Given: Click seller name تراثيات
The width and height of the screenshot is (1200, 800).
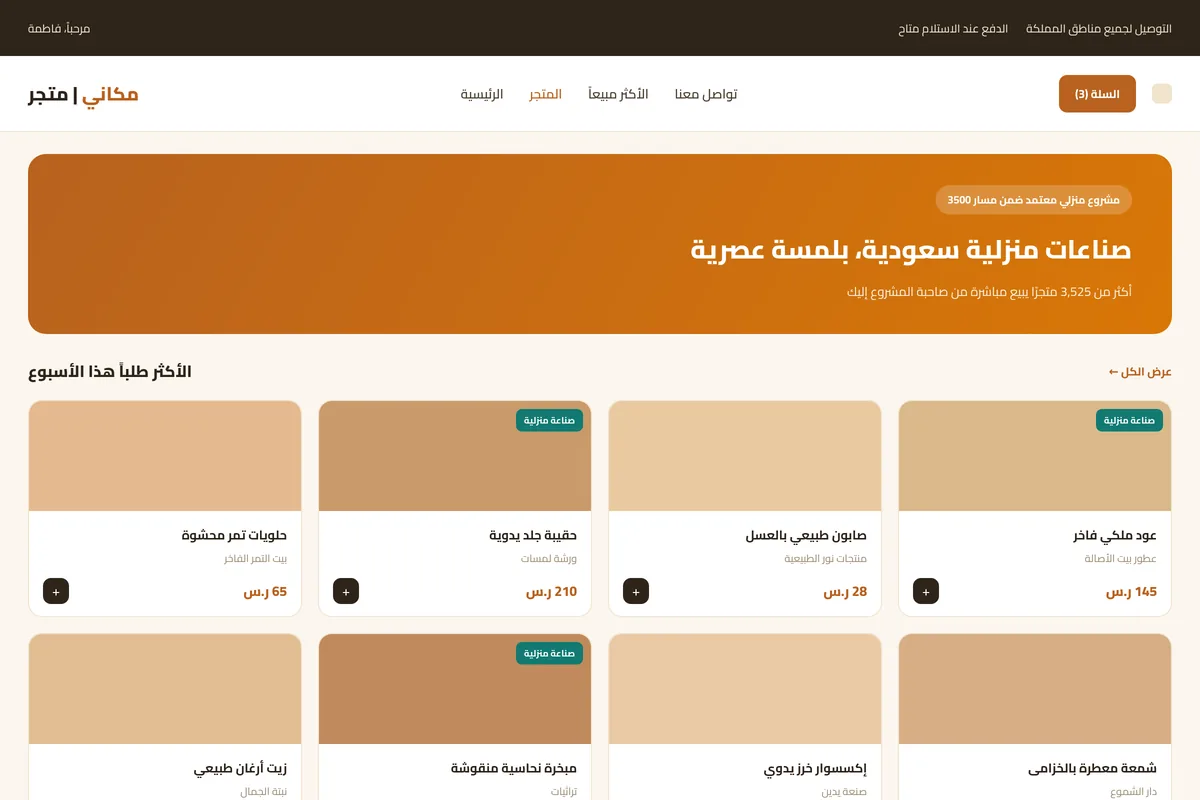Looking at the screenshot, I should [564, 792].
